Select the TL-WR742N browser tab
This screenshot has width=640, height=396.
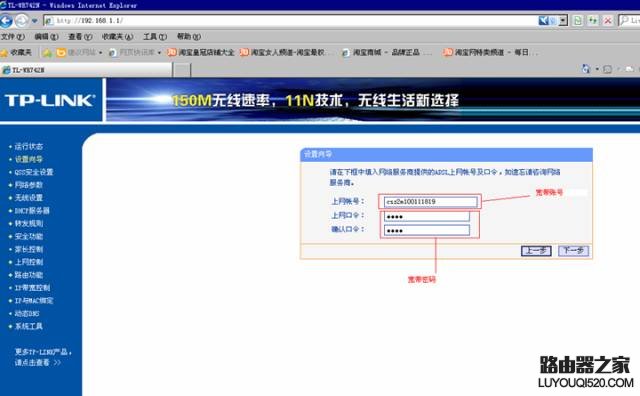[x=86, y=70]
